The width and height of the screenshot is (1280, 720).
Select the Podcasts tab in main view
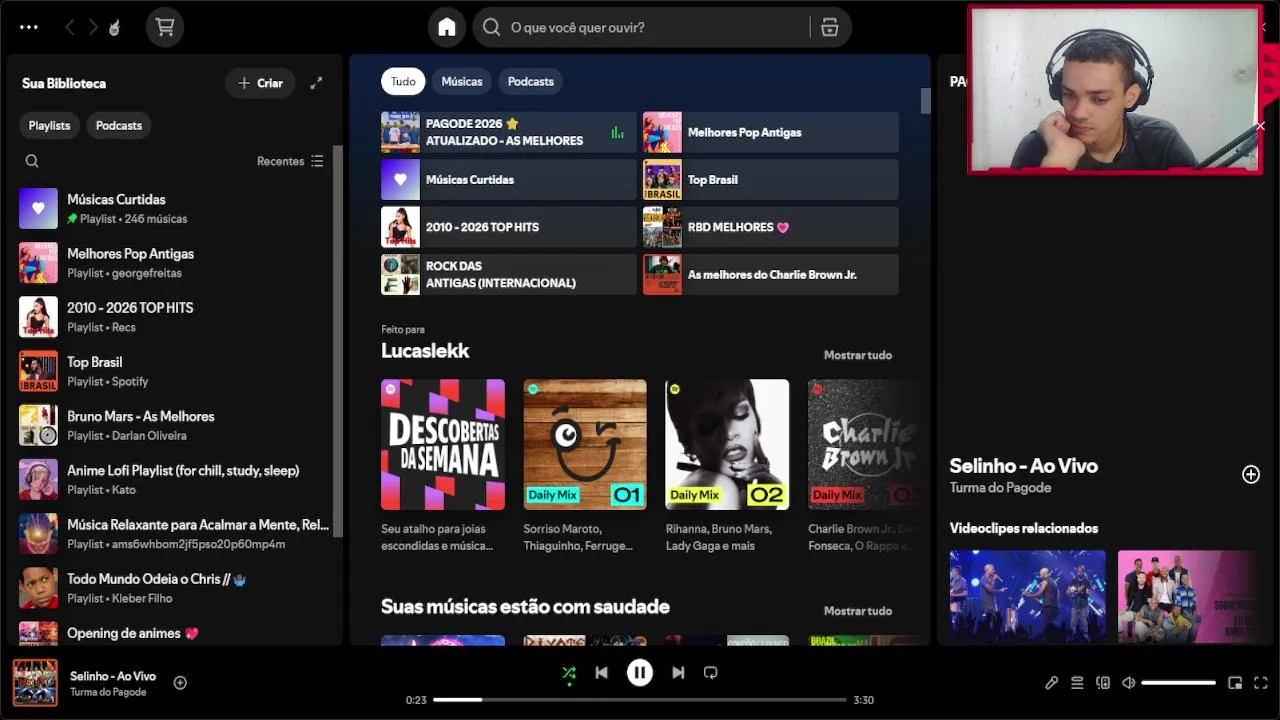531,81
